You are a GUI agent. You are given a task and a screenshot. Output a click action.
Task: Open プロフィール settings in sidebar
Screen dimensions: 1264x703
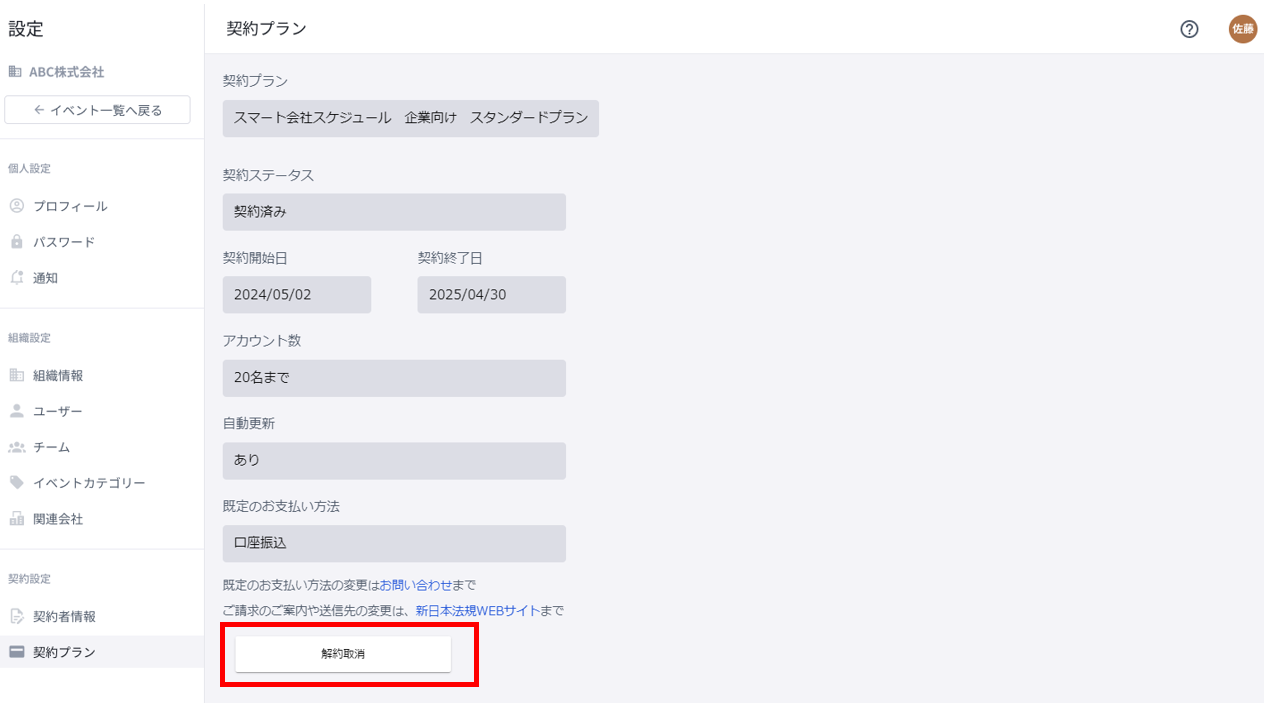pyautogui.click(x=102, y=206)
